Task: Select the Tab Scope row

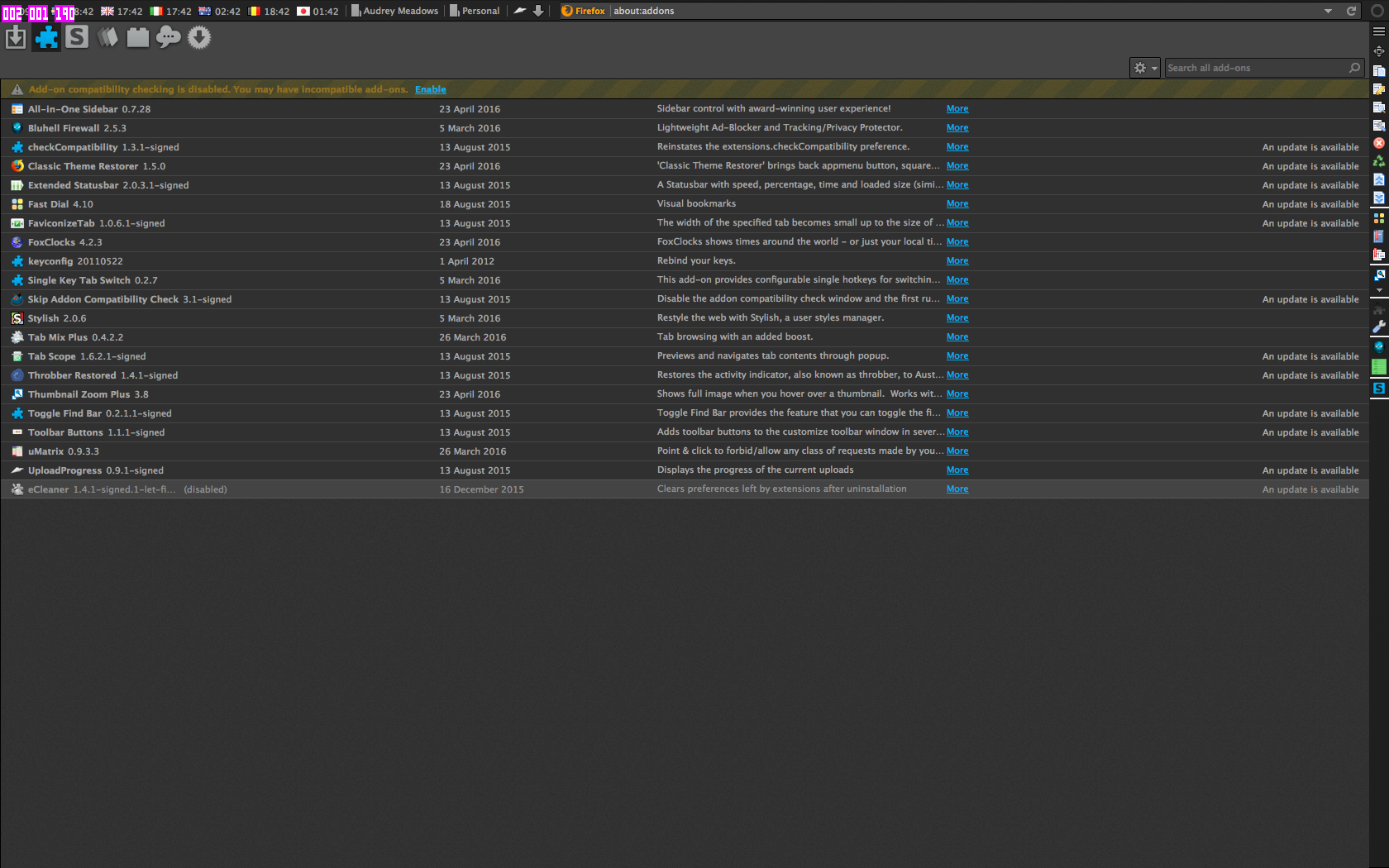Action: tap(685, 356)
